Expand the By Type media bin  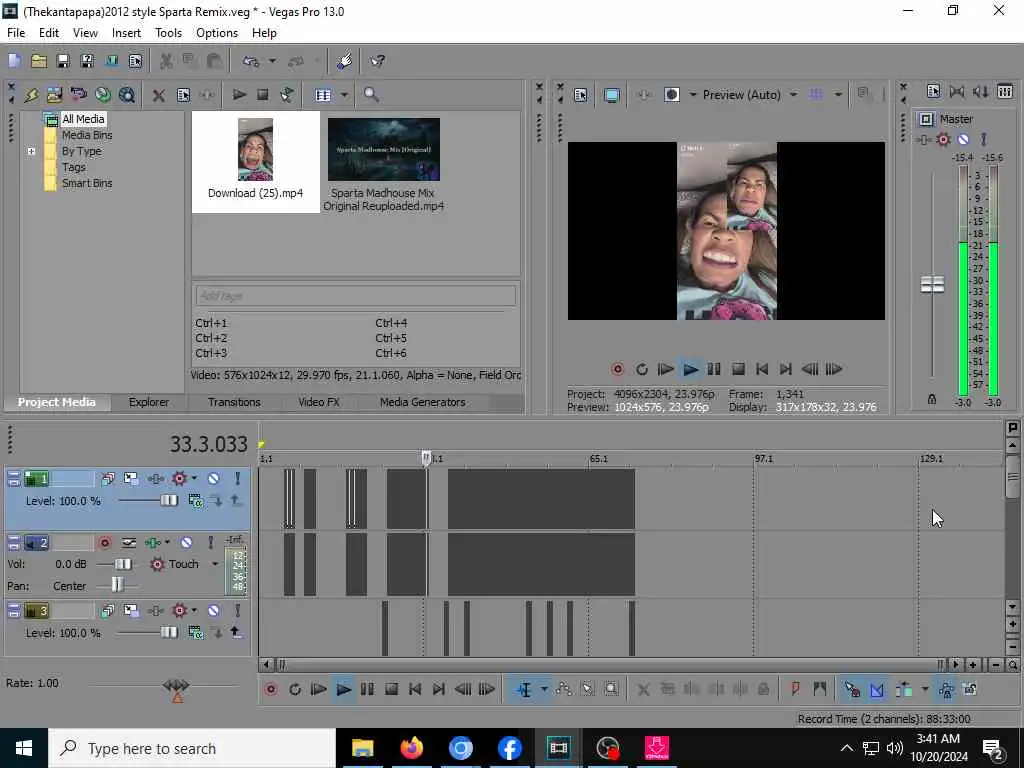pyautogui.click(x=31, y=152)
